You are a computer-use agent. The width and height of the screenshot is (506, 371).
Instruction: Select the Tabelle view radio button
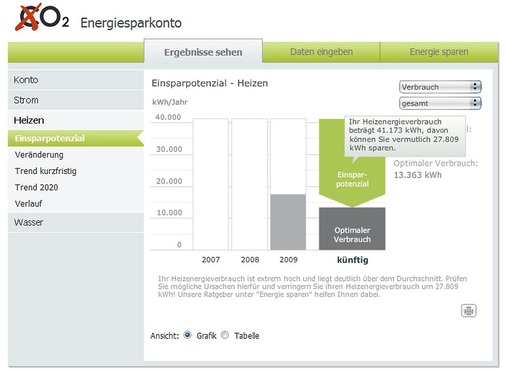225,335
